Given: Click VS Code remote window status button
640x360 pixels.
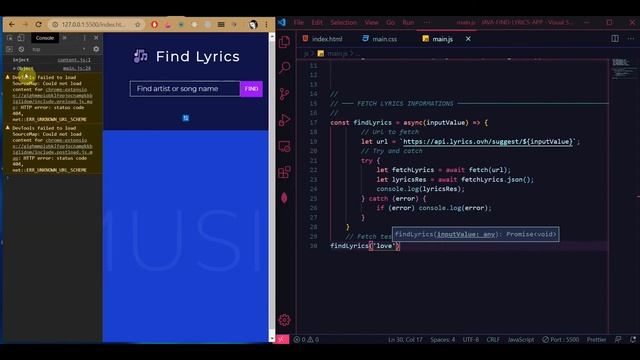Looking at the screenshot, I should point(281,340).
